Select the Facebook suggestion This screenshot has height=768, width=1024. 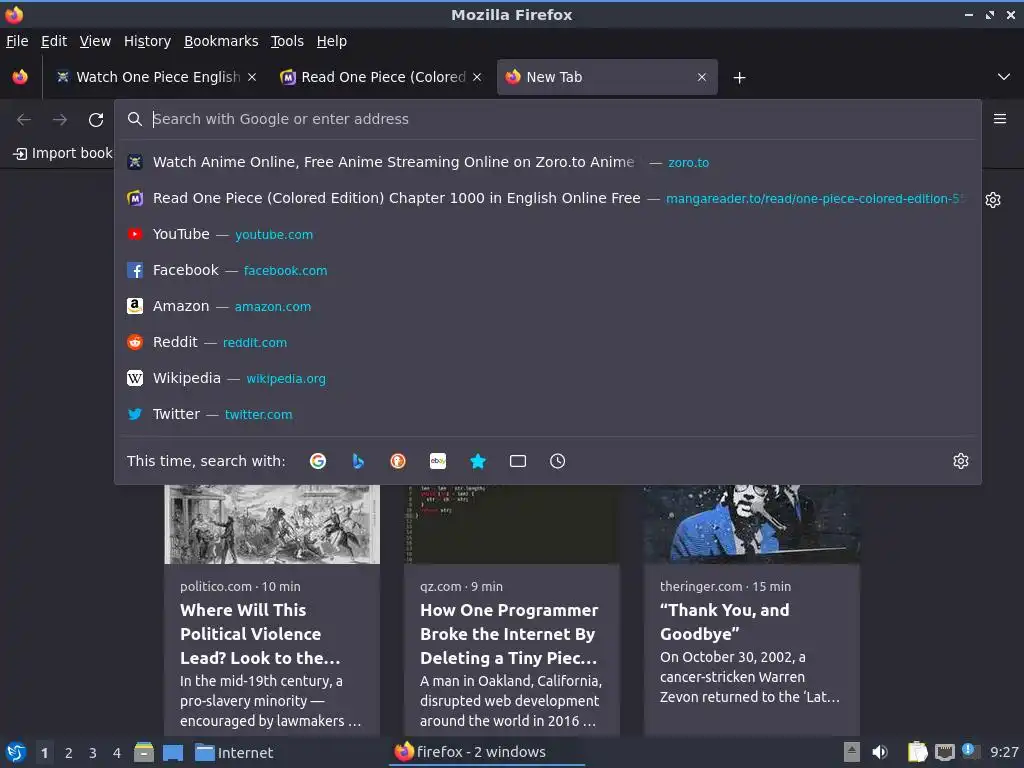(547, 270)
